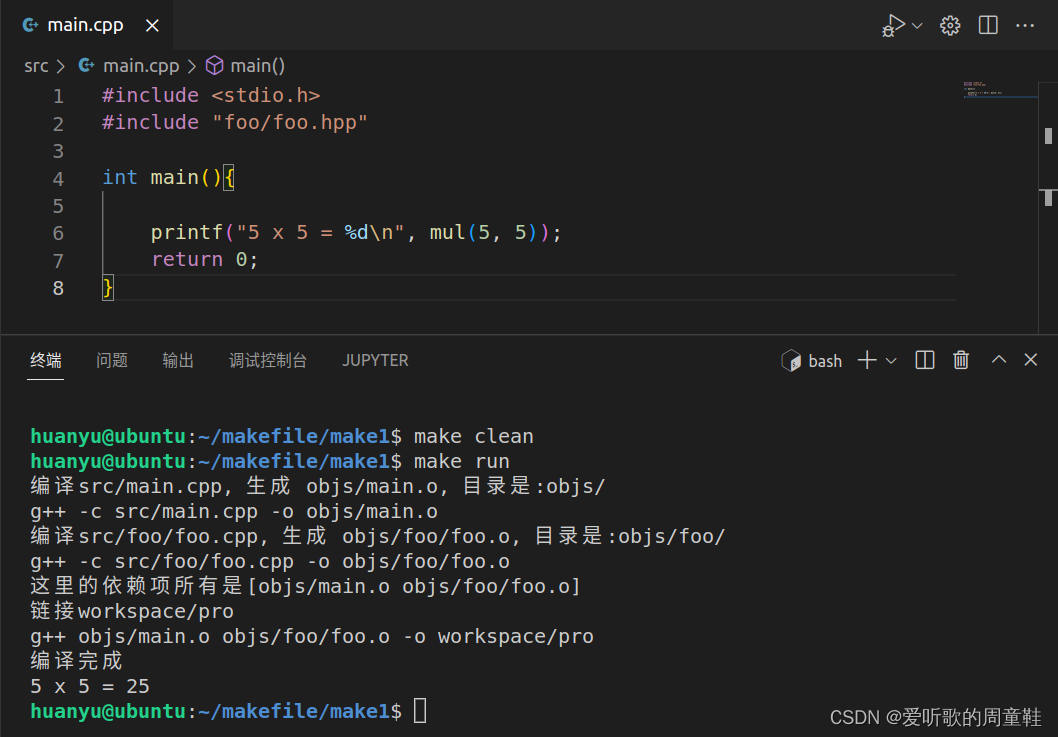Click the terminal cursor at the last prompt

click(x=420, y=711)
